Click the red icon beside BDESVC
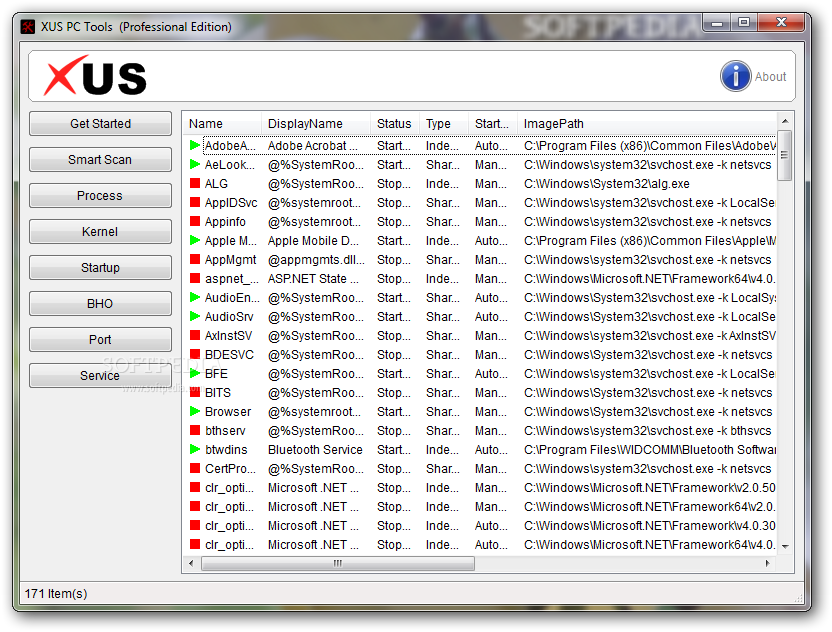Viewport: 832px width, 632px height. click(195, 354)
